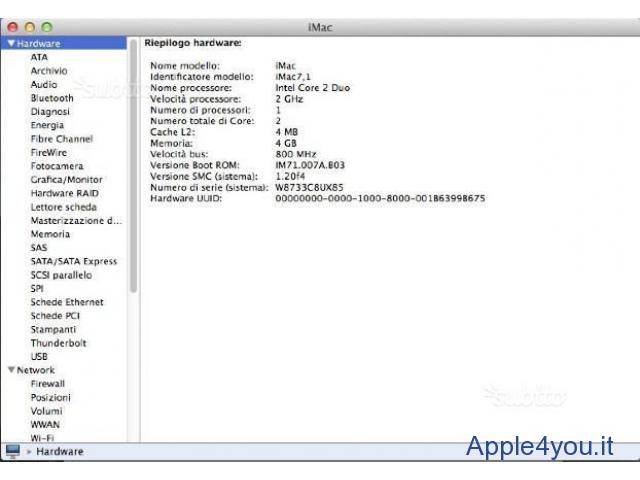Image resolution: width=640 pixels, height=480 pixels.
Task: Click the Riepilogo hardware heading
Action: coord(193,43)
